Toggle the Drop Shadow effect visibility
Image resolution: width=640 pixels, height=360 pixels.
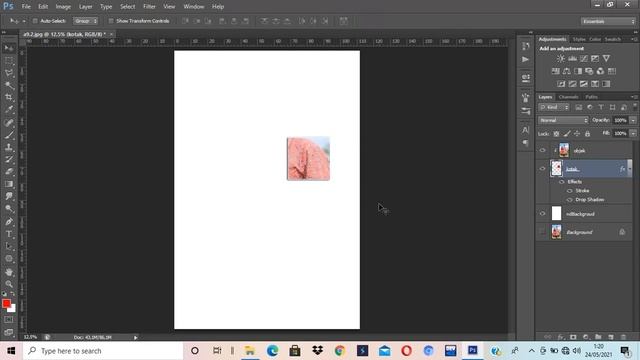(570, 200)
